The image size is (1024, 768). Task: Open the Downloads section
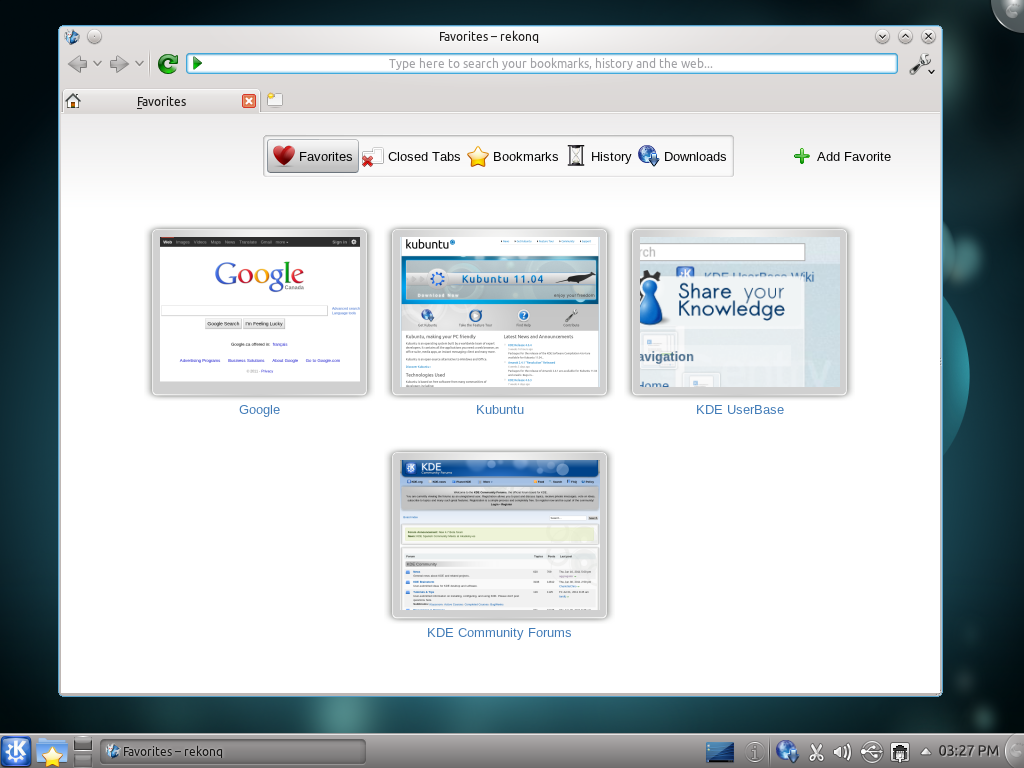point(682,156)
